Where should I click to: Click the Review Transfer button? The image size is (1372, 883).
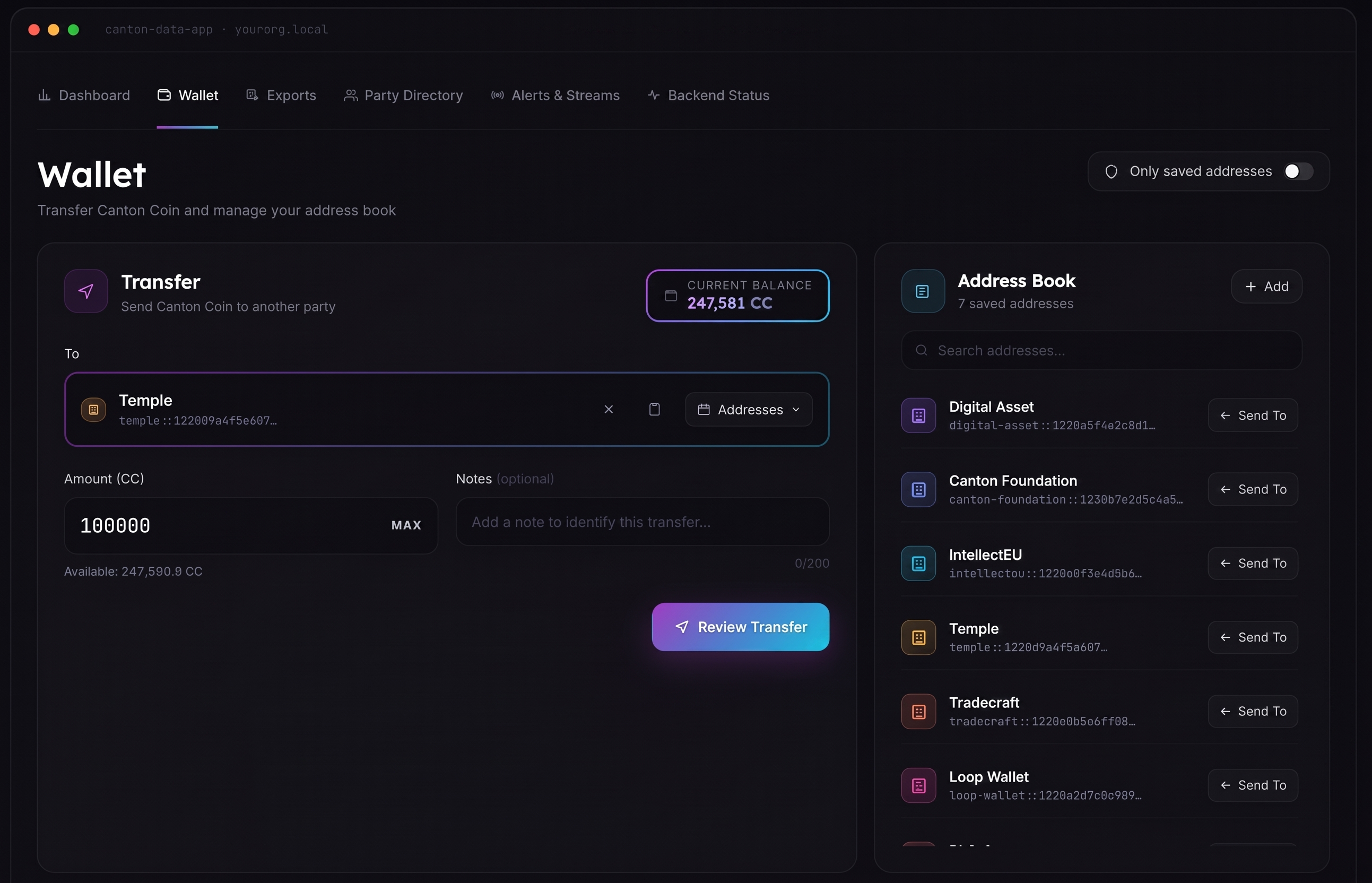click(741, 627)
